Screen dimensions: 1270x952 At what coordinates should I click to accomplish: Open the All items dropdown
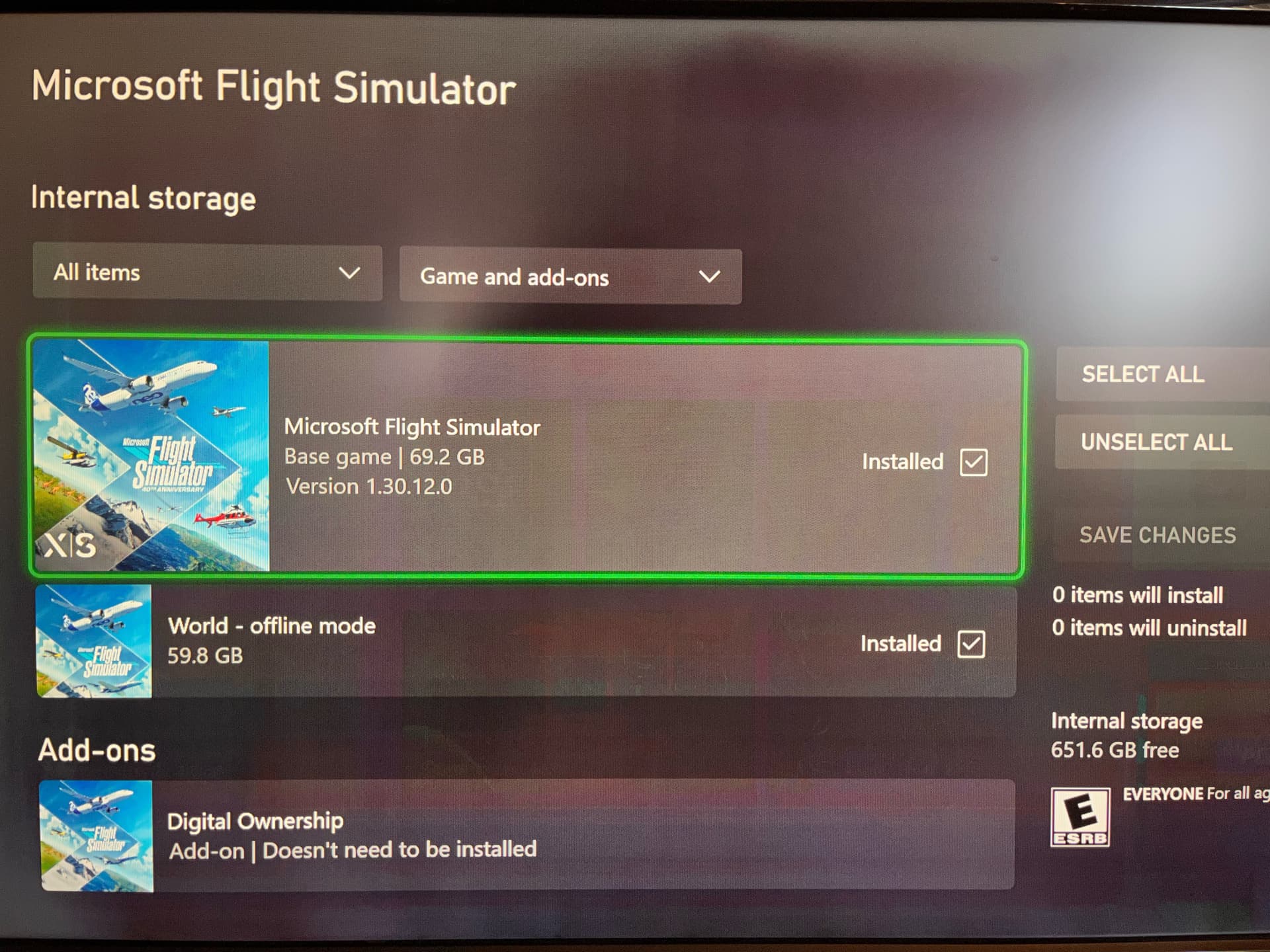(x=208, y=272)
